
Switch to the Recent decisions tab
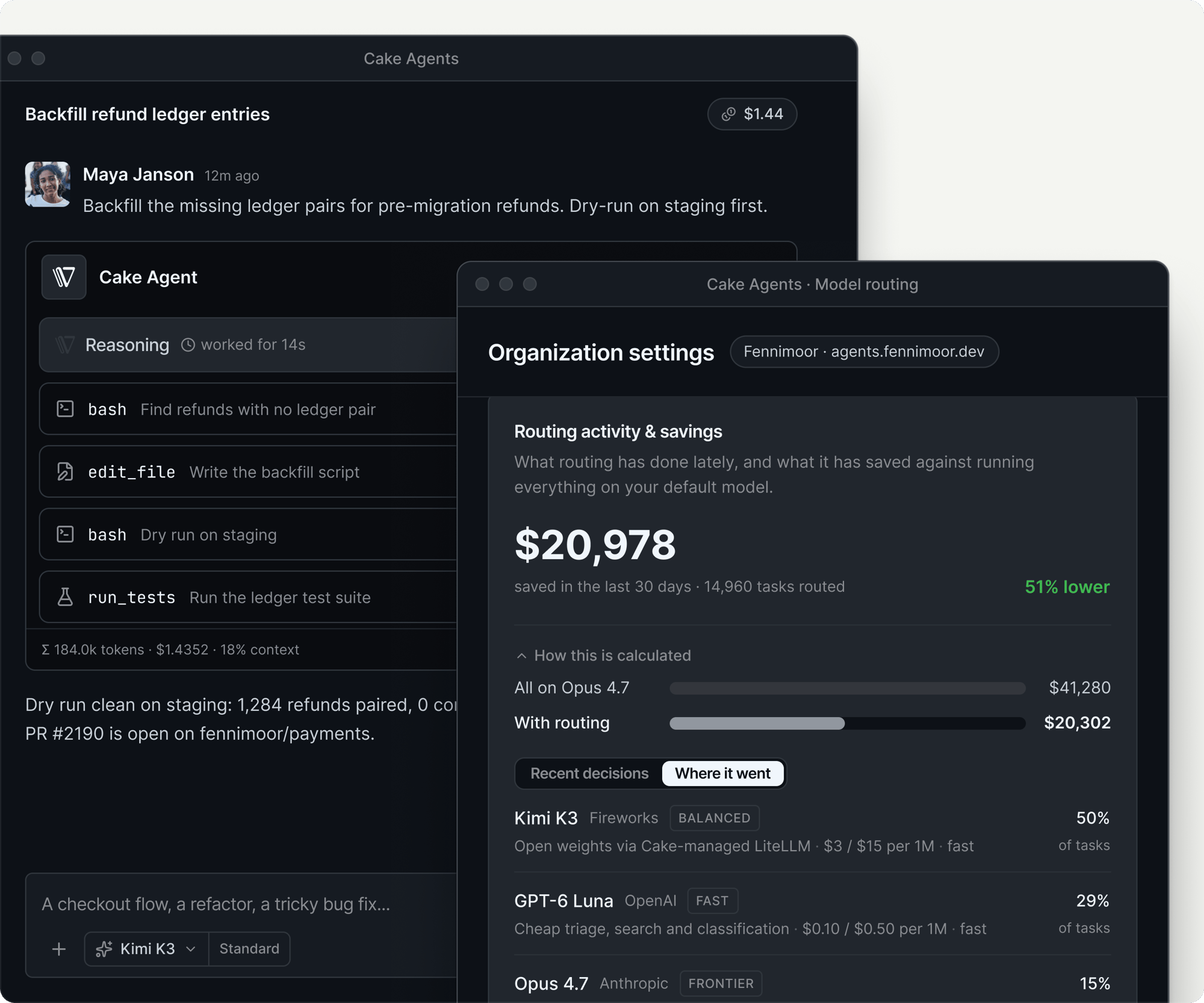(x=589, y=773)
